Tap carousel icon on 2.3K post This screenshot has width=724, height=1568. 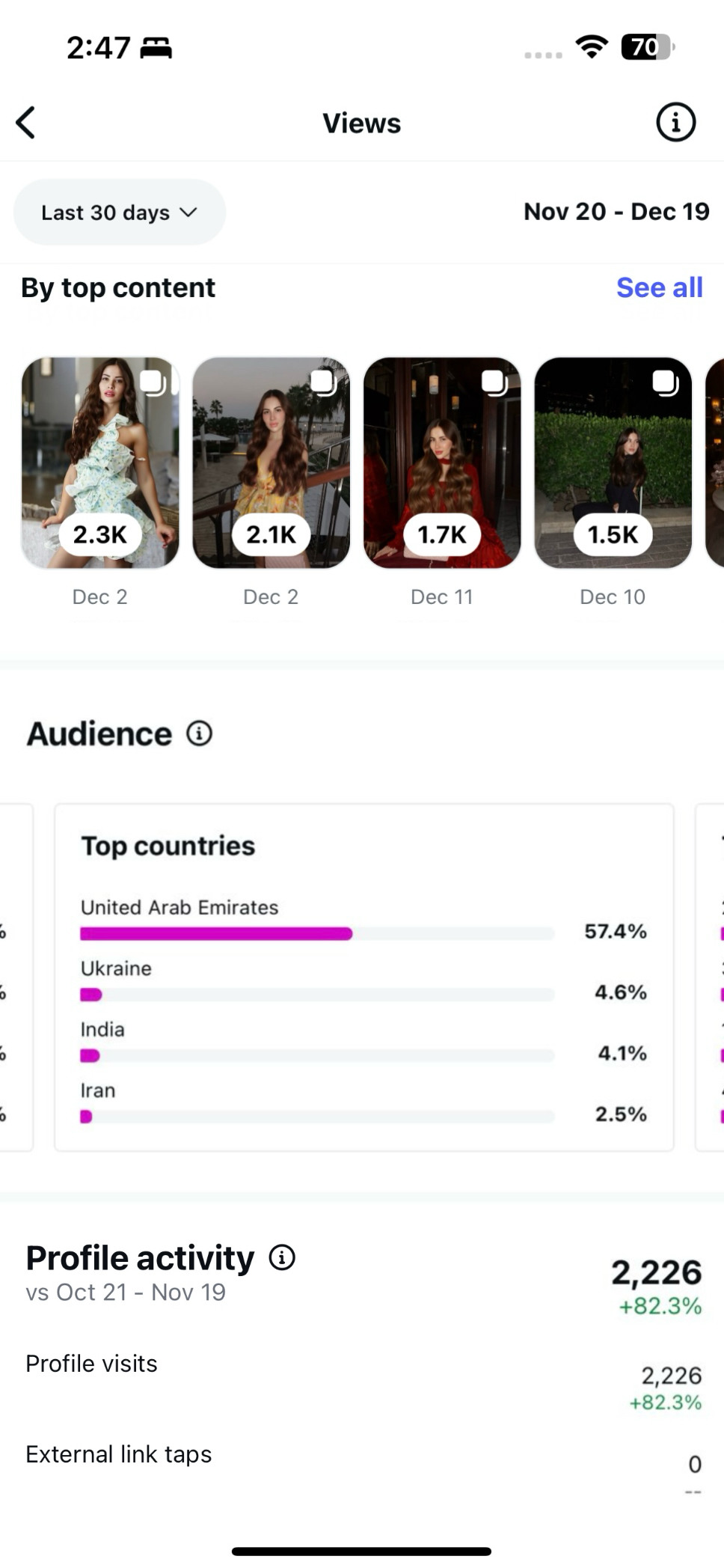153,382
